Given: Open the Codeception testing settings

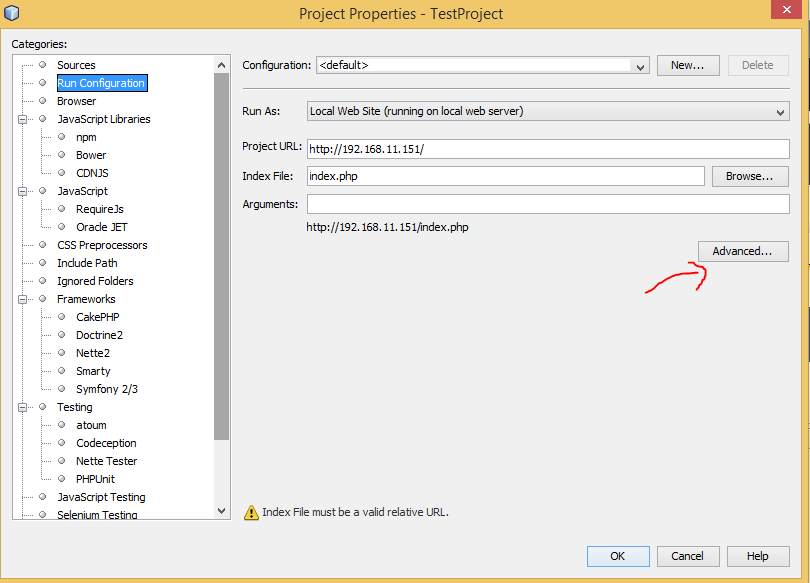Looking at the screenshot, I should [x=106, y=443].
